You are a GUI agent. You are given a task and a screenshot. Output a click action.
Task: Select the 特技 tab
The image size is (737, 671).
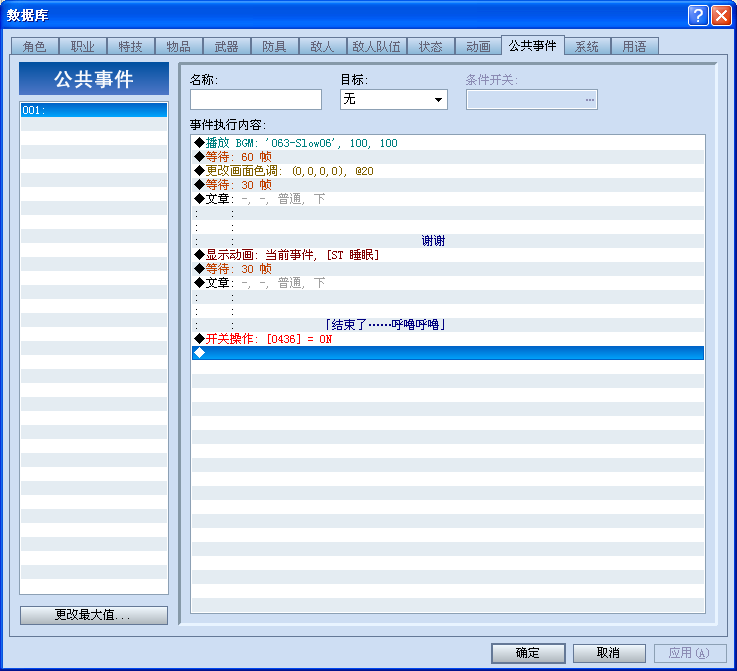[x=131, y=46]
